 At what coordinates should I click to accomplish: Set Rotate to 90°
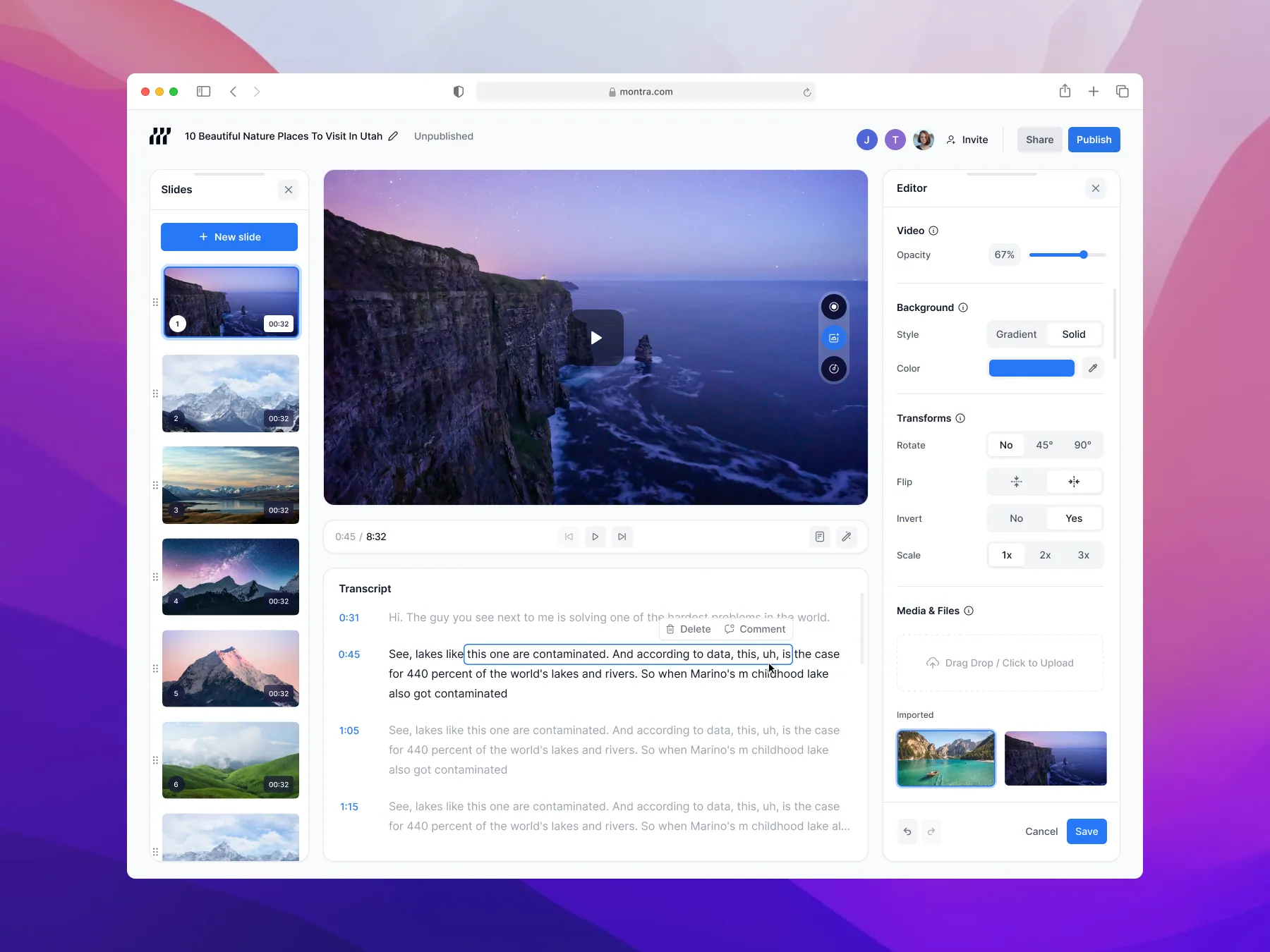click(x=1083, y=445)
